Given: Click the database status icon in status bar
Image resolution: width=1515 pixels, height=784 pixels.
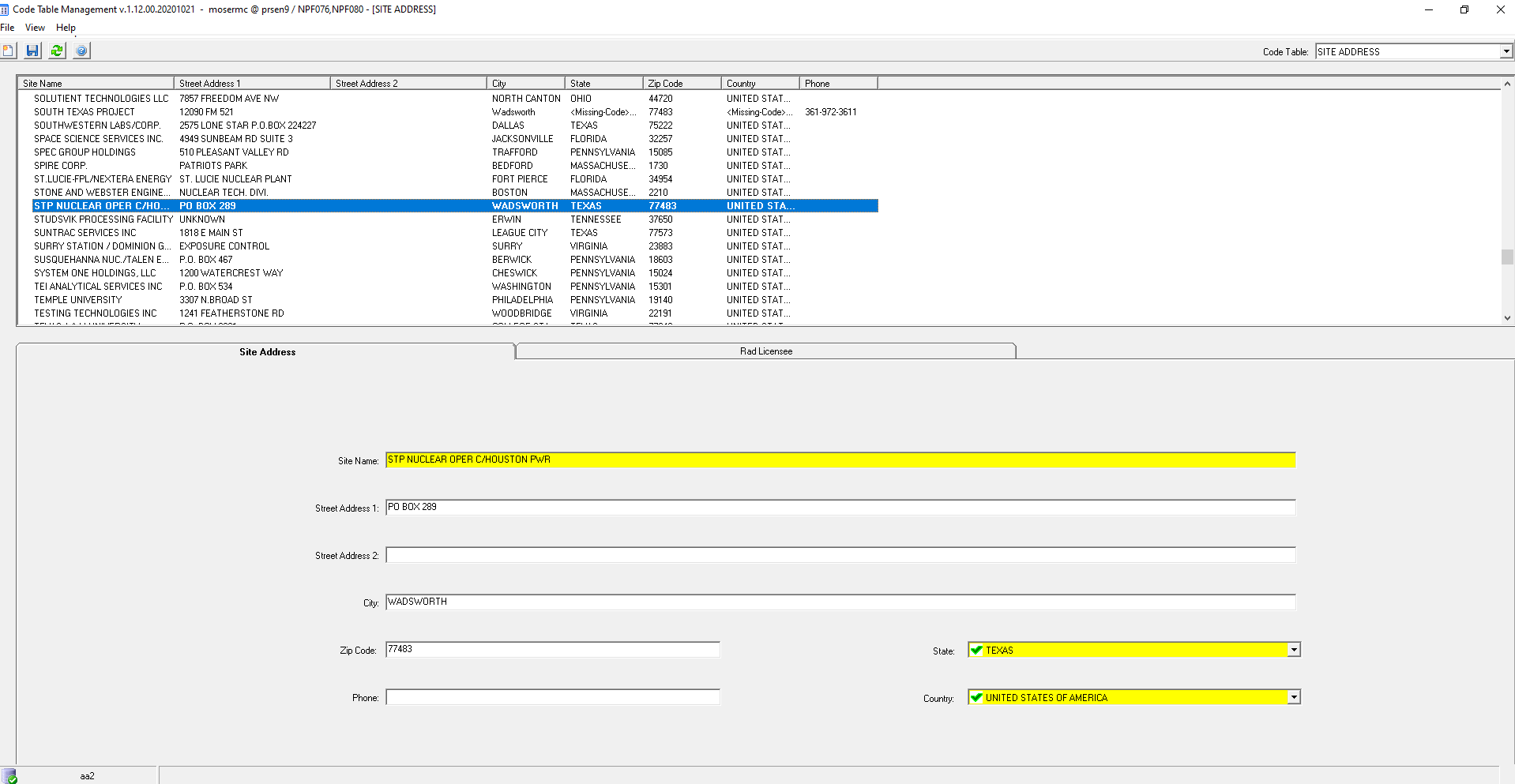Looking at the screenshot, I should (9, 776).
